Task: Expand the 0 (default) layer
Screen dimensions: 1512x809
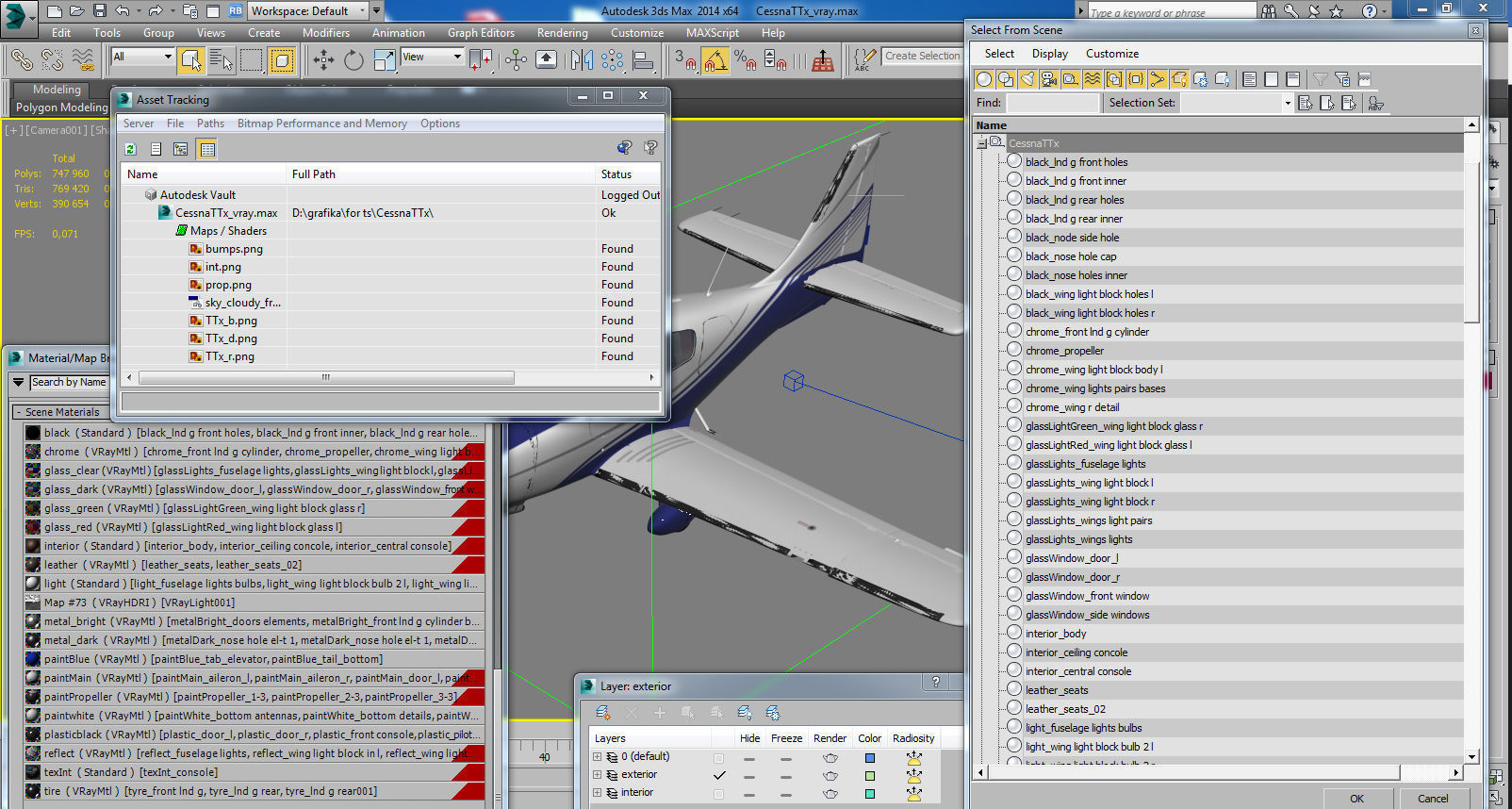Action: pos(597,756)
